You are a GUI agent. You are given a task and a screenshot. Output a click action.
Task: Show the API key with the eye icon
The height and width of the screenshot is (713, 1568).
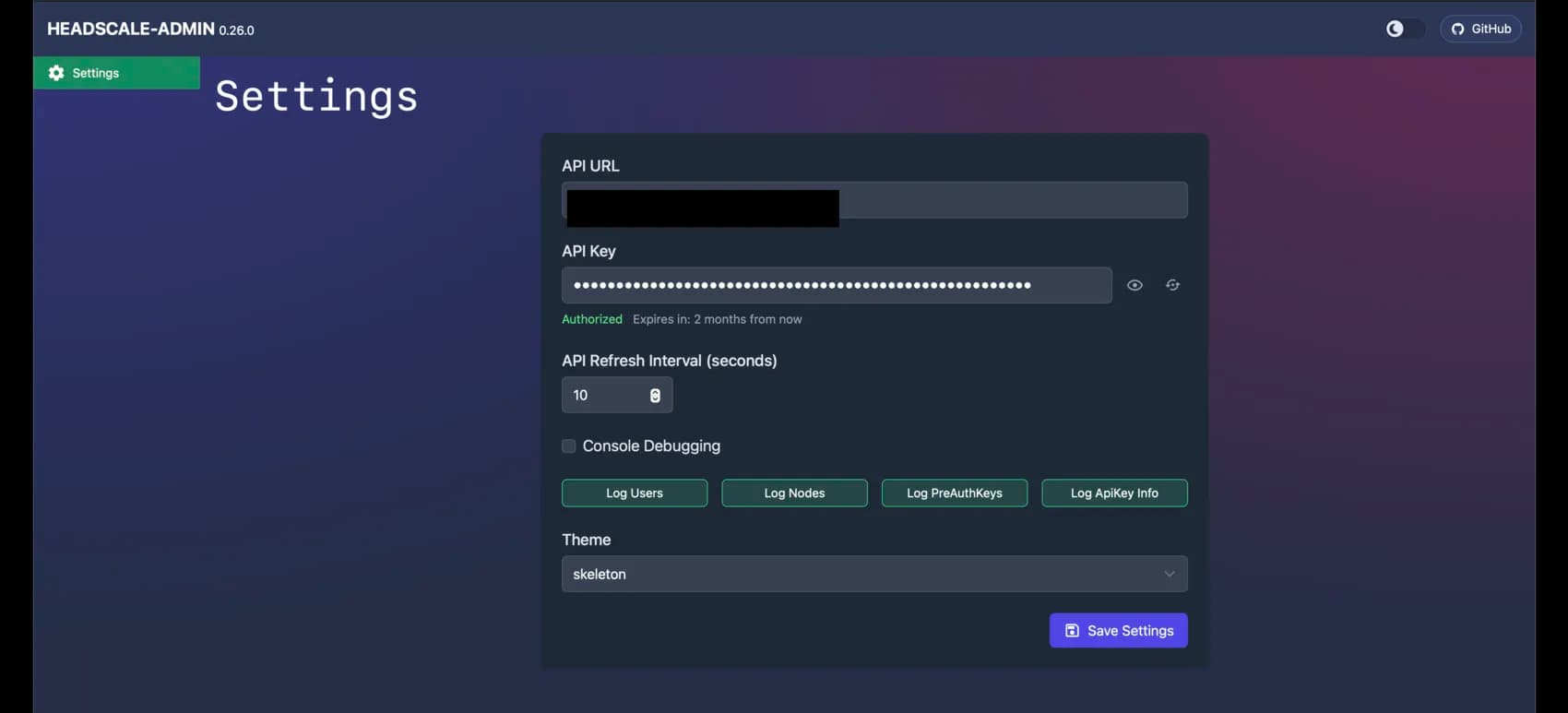click(x=1134, y=285)
